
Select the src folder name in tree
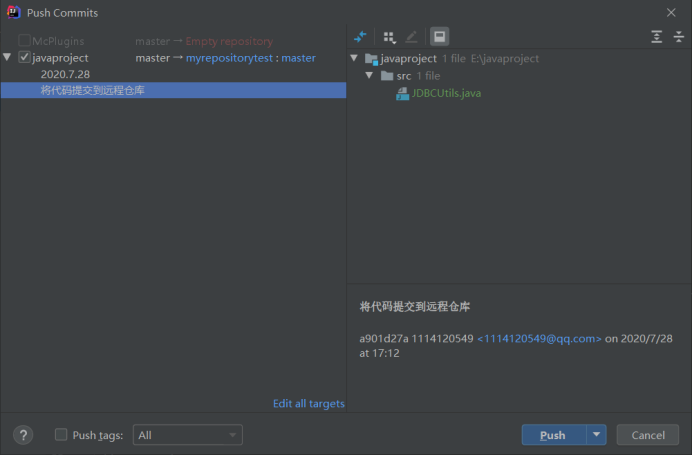[404, 76]
